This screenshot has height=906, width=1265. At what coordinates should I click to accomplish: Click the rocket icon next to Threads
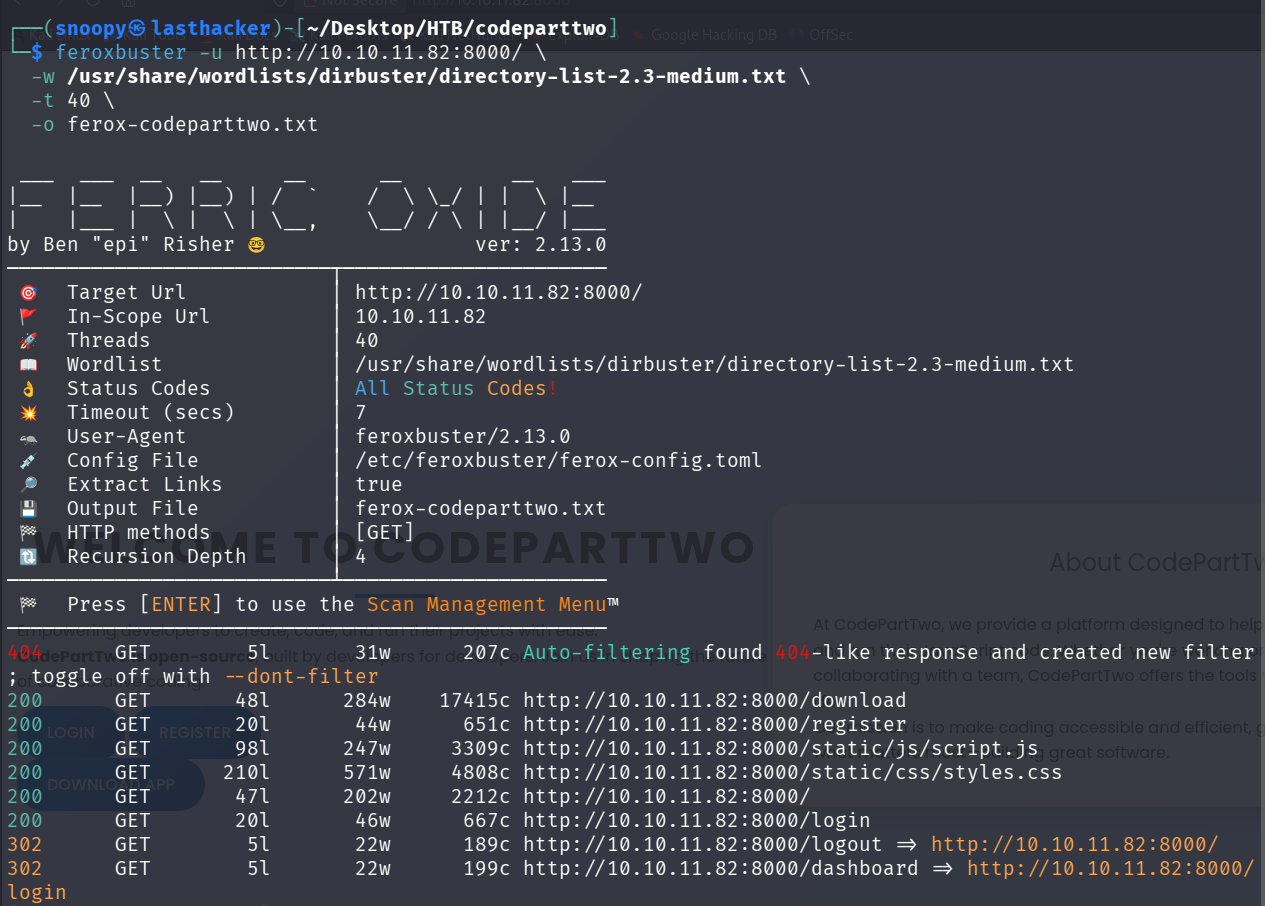pyautogui.click(x=28, y=341)
